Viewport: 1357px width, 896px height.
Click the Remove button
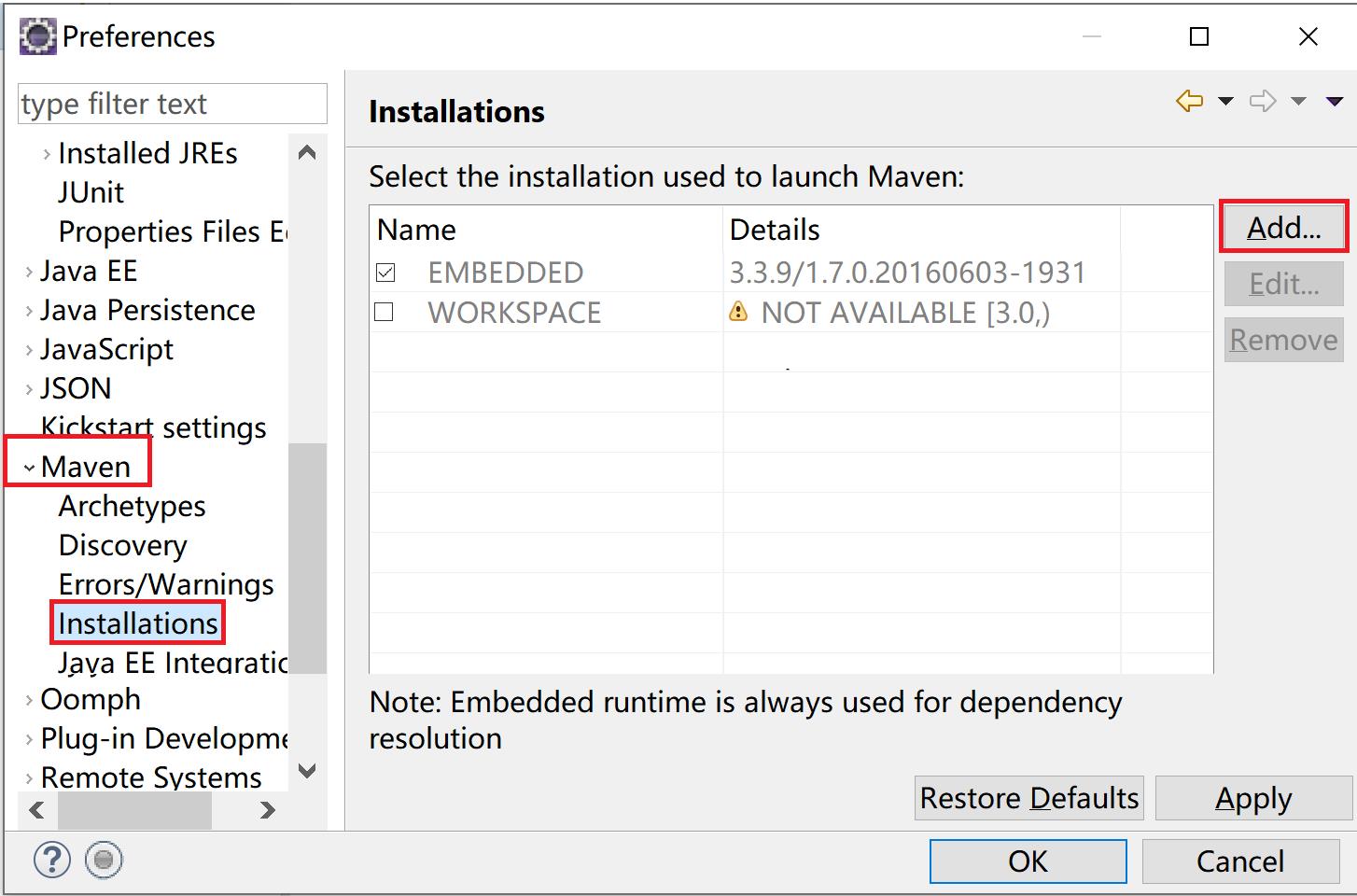1283,340
